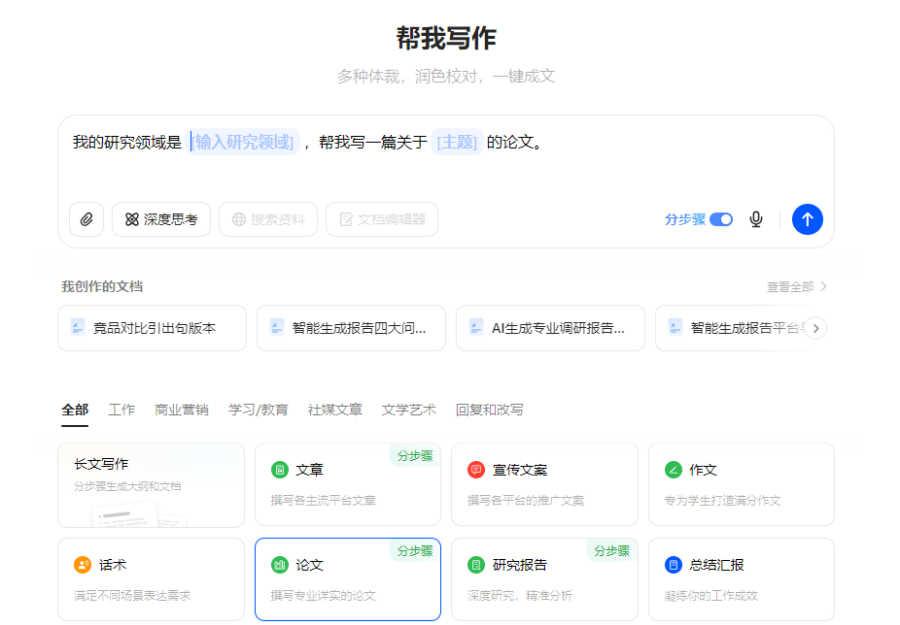Click the microphone voice input icon

[x=756, y=219]
